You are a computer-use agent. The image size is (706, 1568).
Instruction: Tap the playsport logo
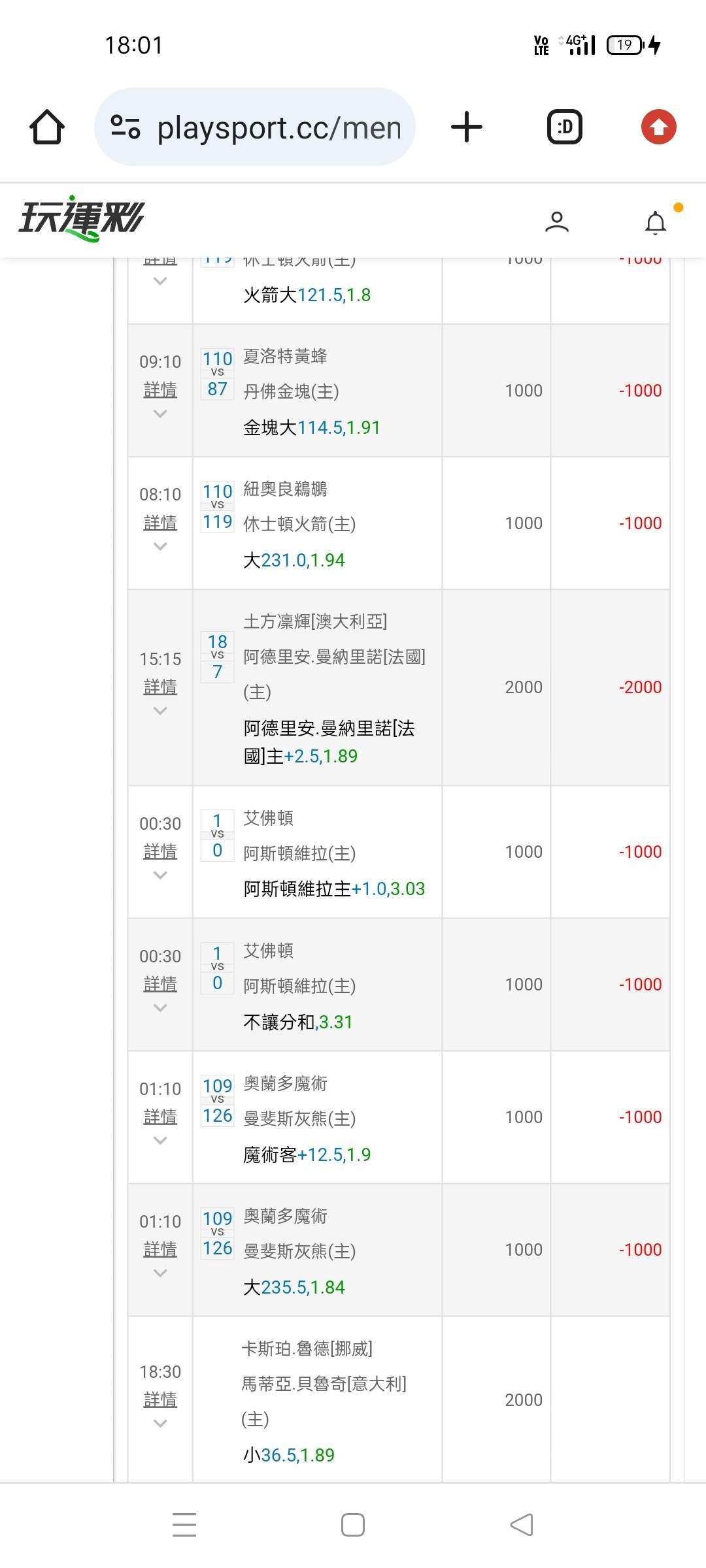click(82, 218)
